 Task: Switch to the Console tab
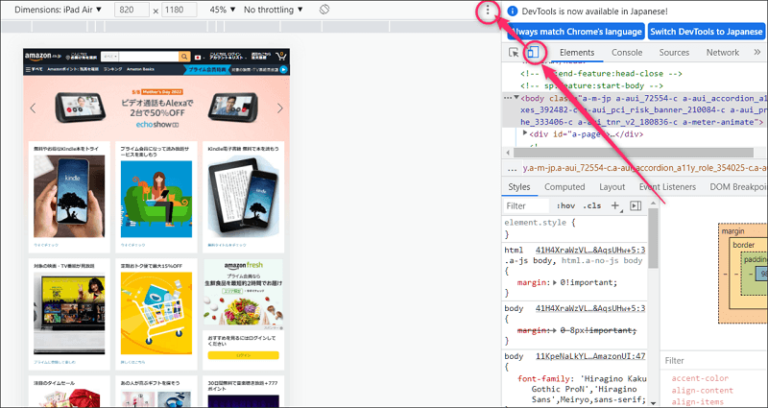pos(627,53)
